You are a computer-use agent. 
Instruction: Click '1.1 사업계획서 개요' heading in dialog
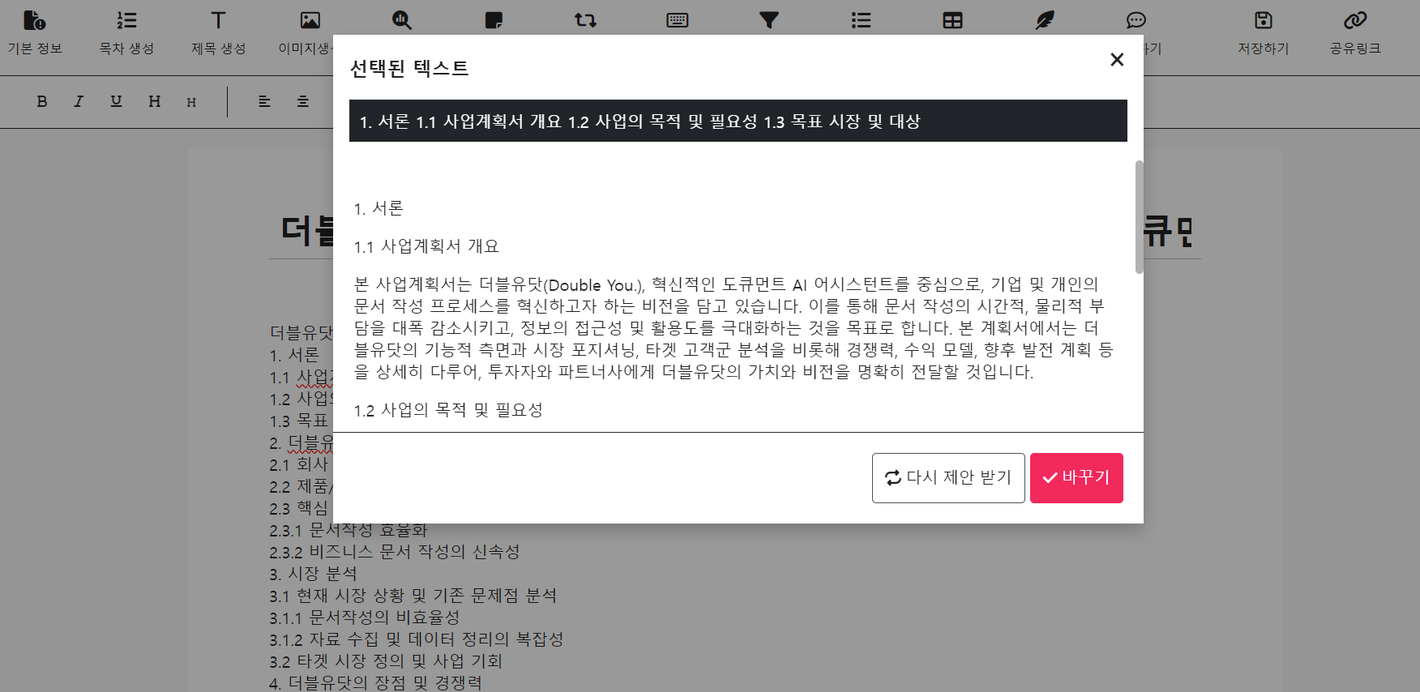[426, 246]
